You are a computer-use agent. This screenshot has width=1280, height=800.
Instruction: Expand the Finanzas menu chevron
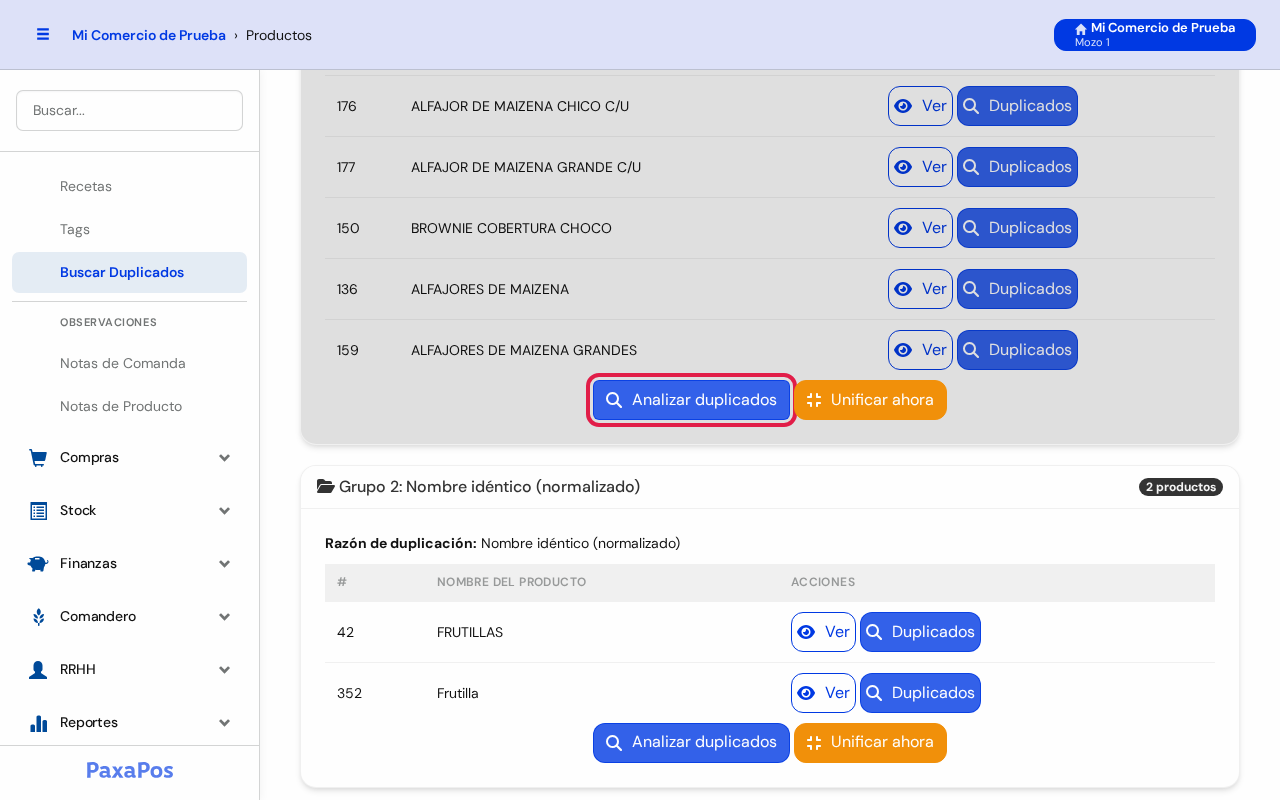tap(225, 564)
